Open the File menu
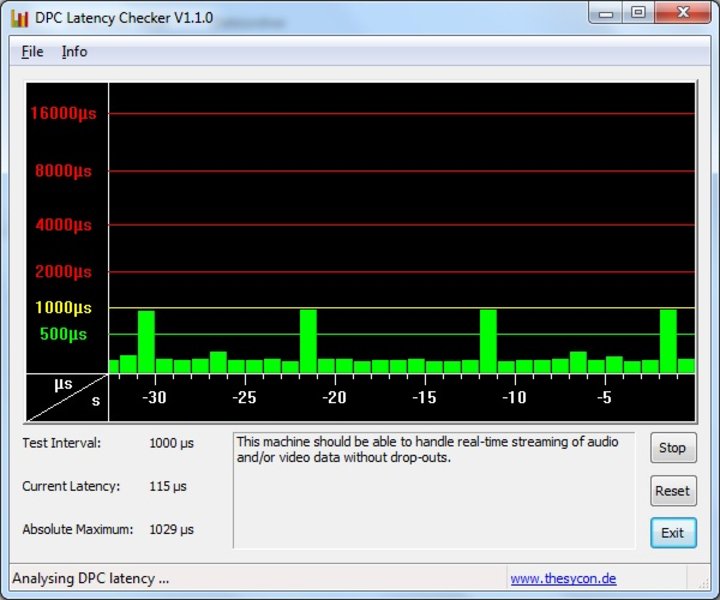Image resolution: width=720 pixels, height=600 pixels. pyautogui.click(x=32, y=51)
